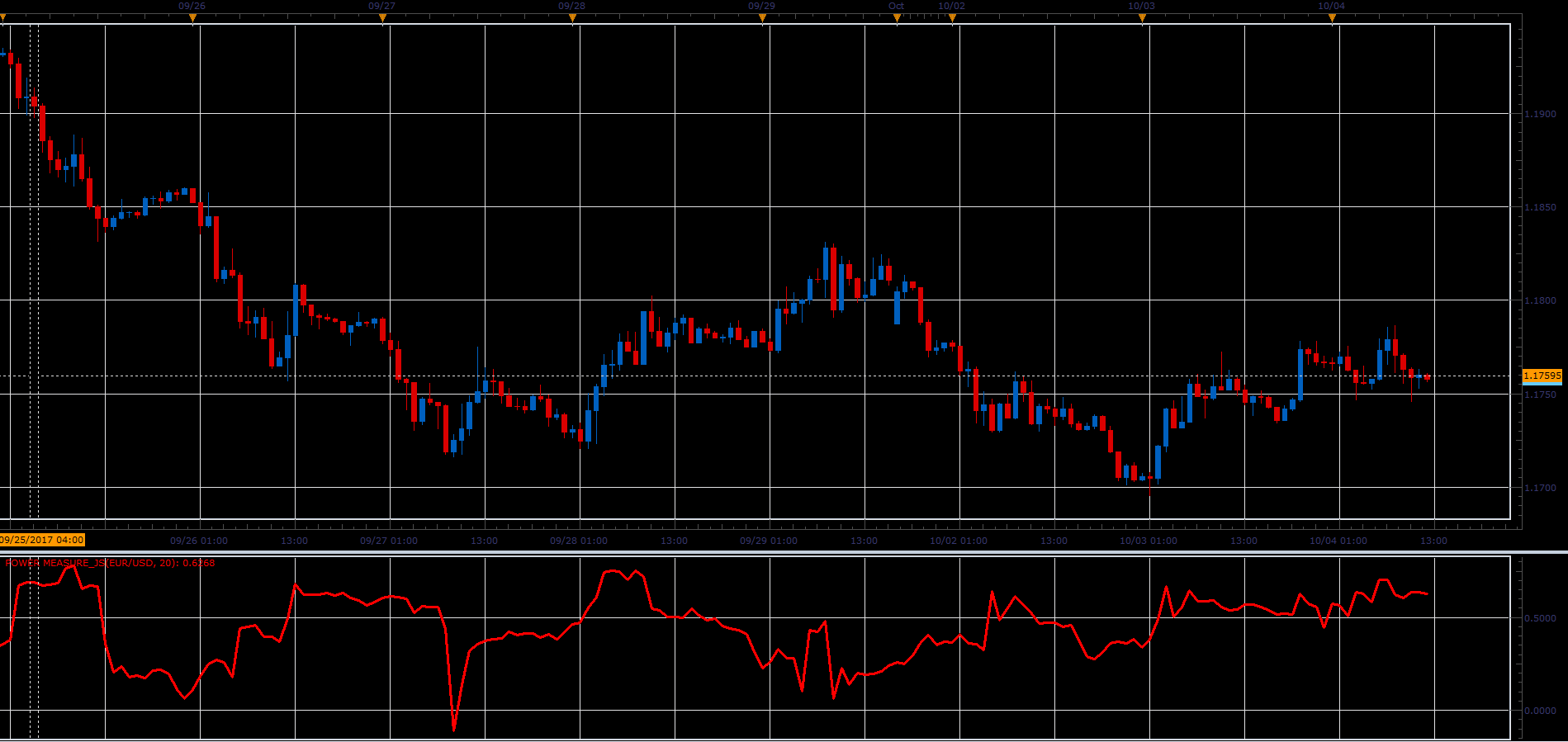Click the 1.1700 price axis label

(1540, 488)
